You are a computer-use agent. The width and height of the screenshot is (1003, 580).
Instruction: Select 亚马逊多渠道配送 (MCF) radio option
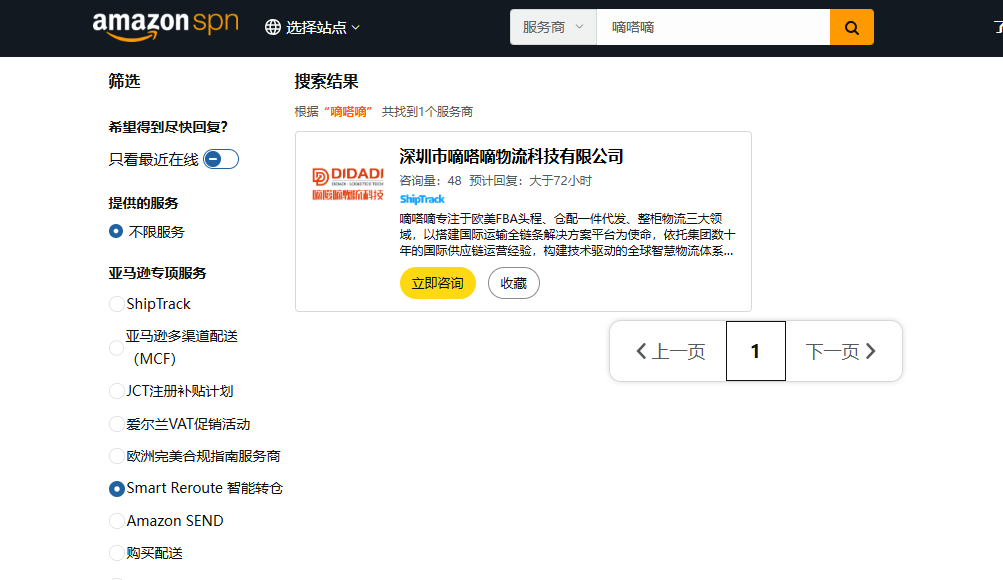(116, 348)
